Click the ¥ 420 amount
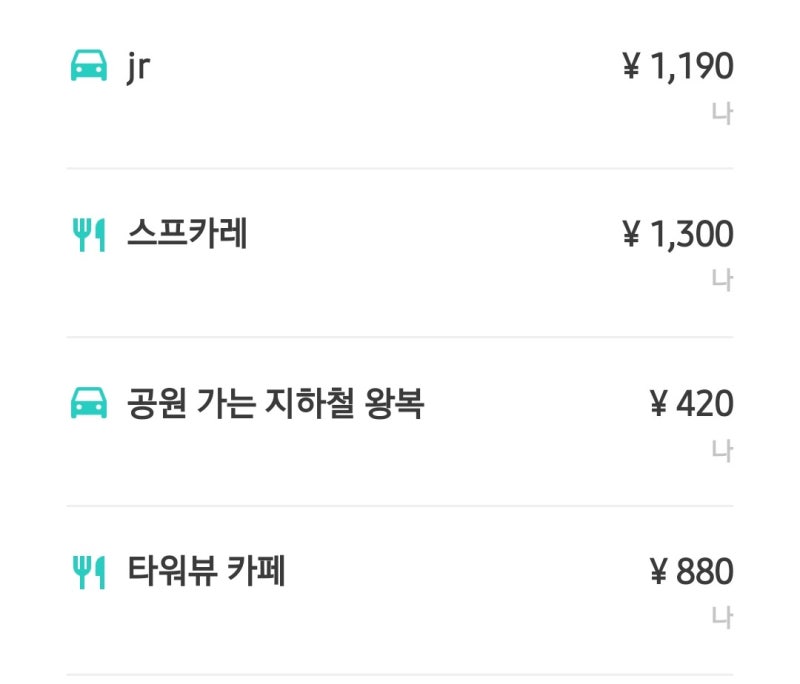Screen dimensions: 800x684 point(692,403)
